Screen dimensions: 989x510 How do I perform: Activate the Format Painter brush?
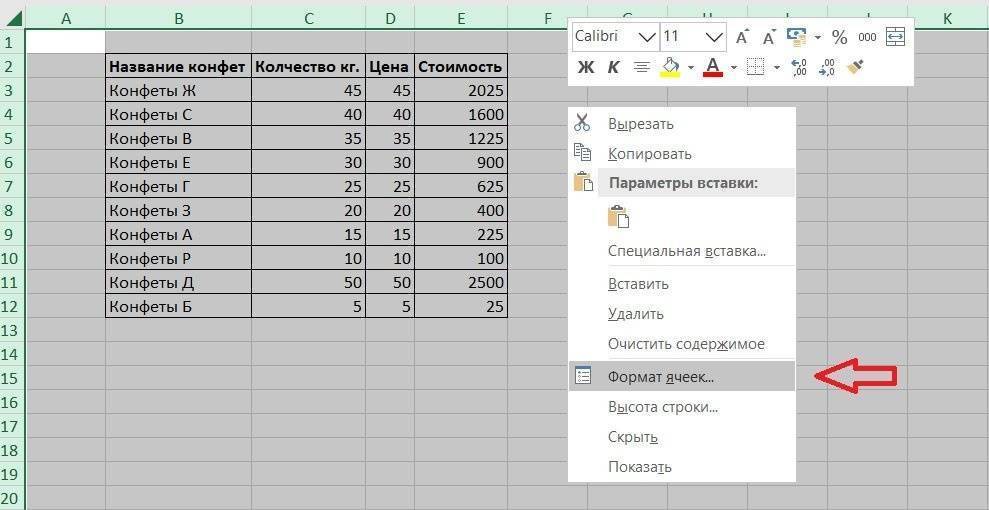coord(855,66)
